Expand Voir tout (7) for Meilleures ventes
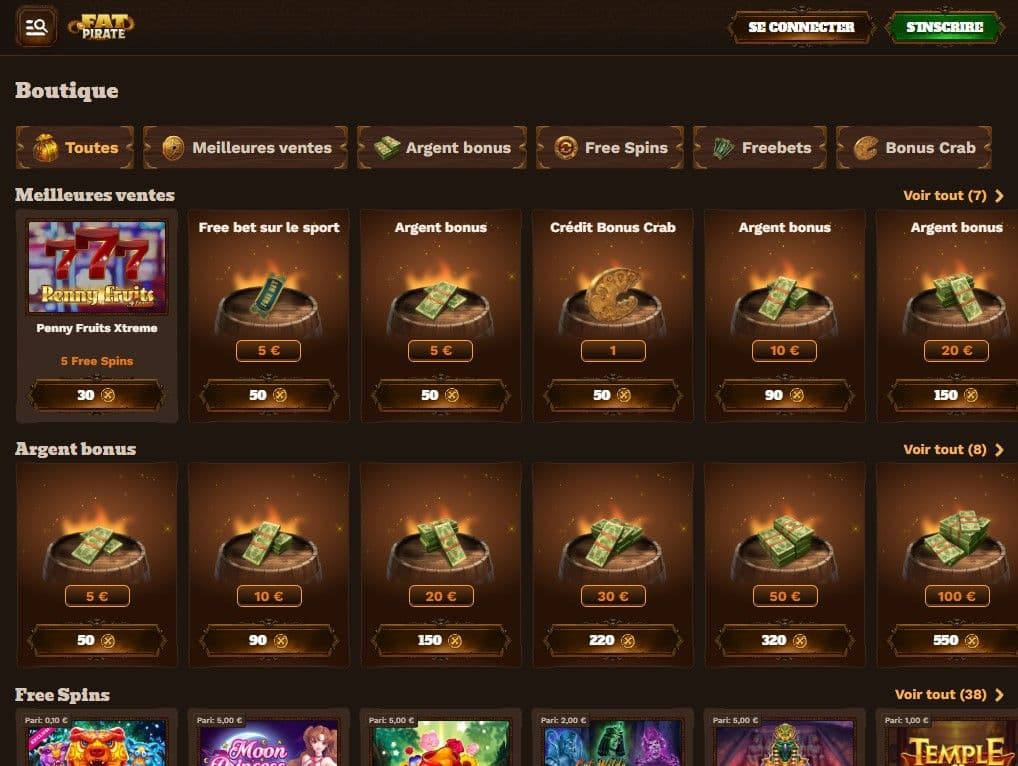Image resolution: width=1018 pixels, height=766 pixels. 953,195
